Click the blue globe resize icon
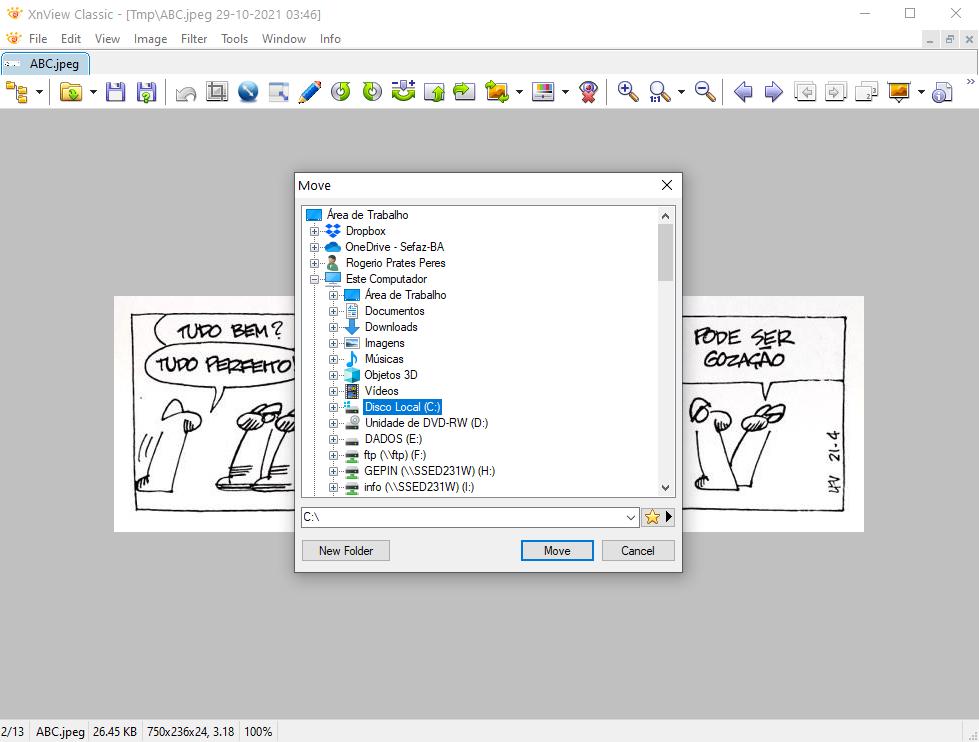Image resolution: width=979 pixels, height=742 pixels. click(x=248, y=92)
